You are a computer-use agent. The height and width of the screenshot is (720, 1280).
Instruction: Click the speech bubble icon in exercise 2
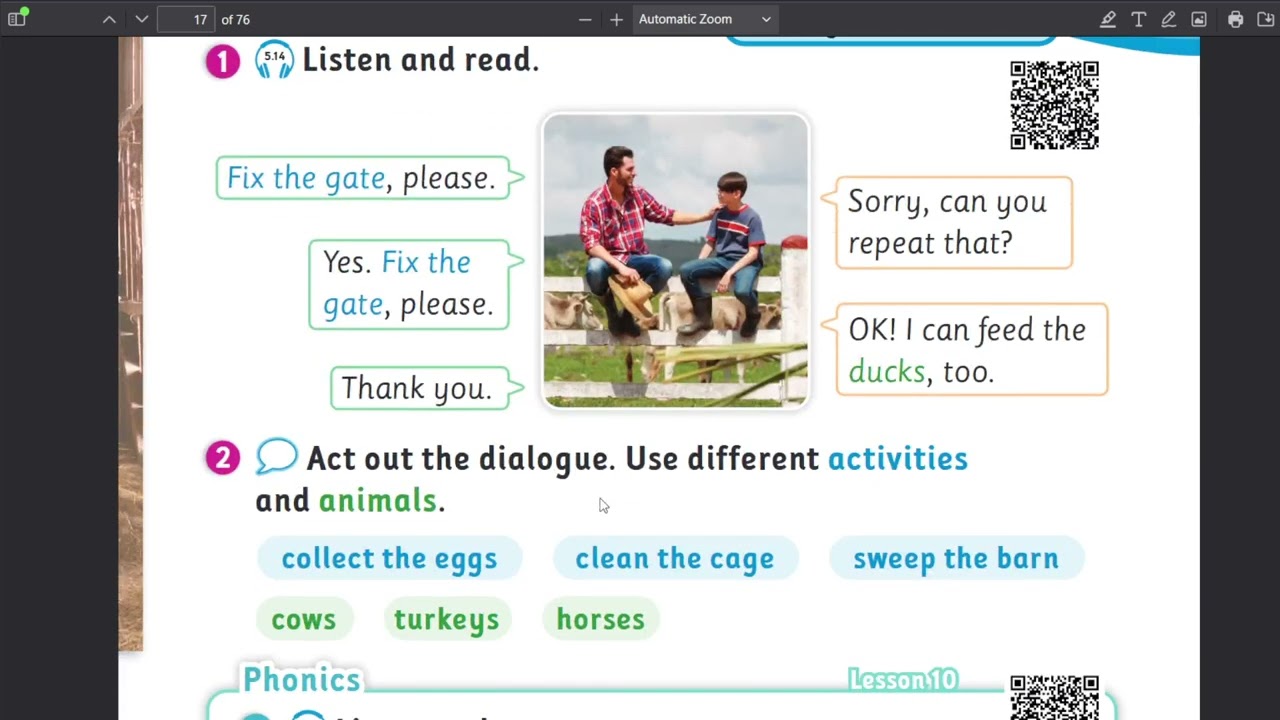click(x=277, y=457)
